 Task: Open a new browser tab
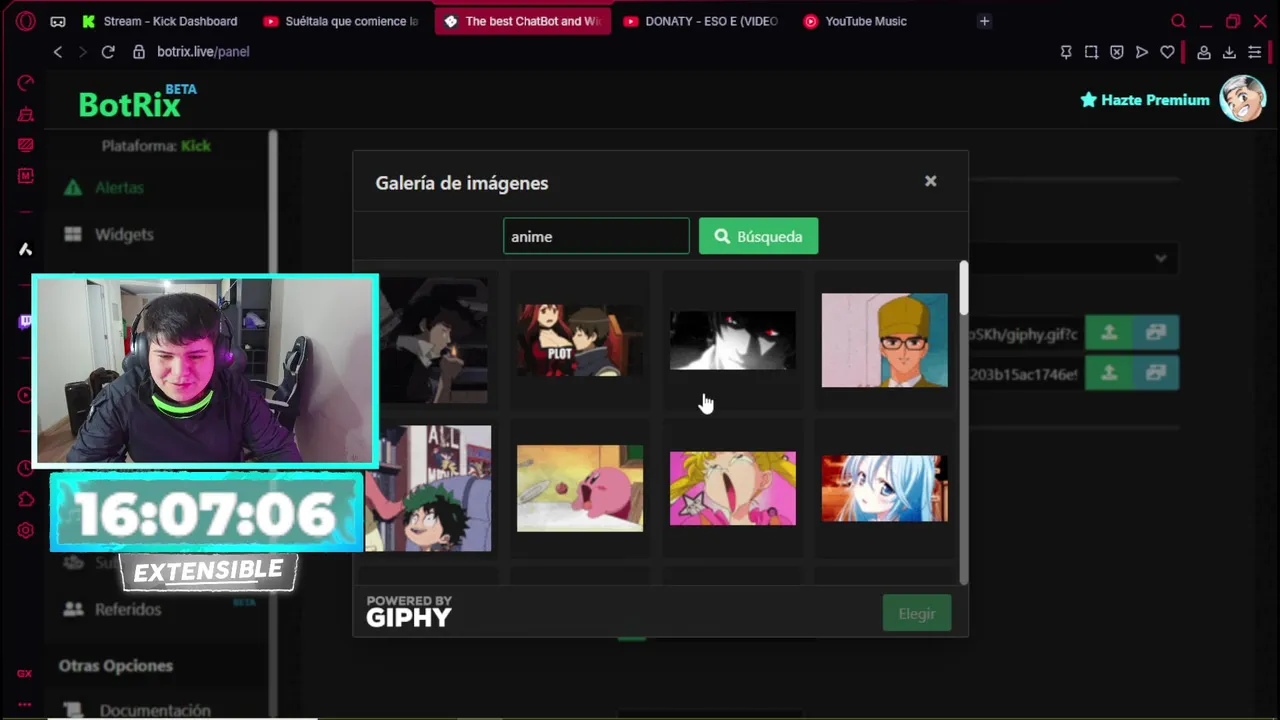pyautogui.click(x=985, y=21)
